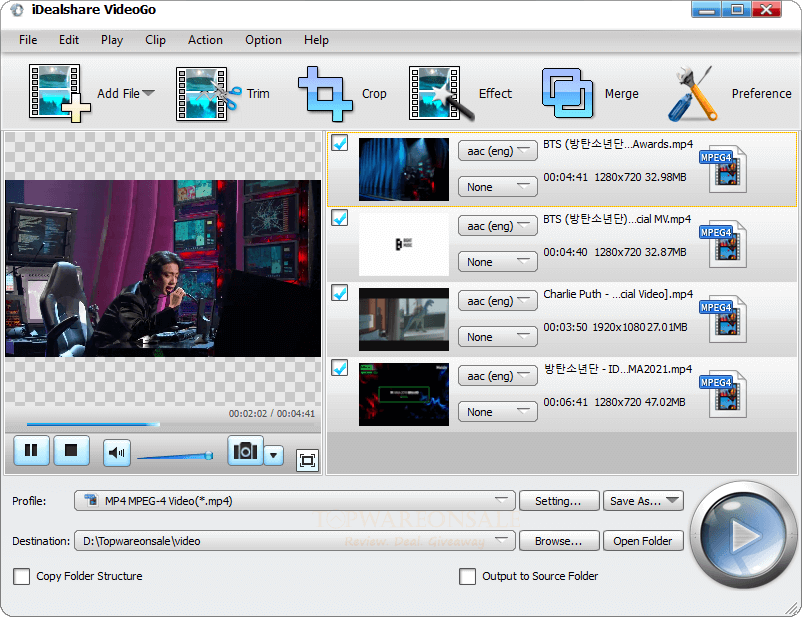Select the Charlie Puth video thumbnail
This screenshot has width=802, height=617.
click(x=404, y=319)
